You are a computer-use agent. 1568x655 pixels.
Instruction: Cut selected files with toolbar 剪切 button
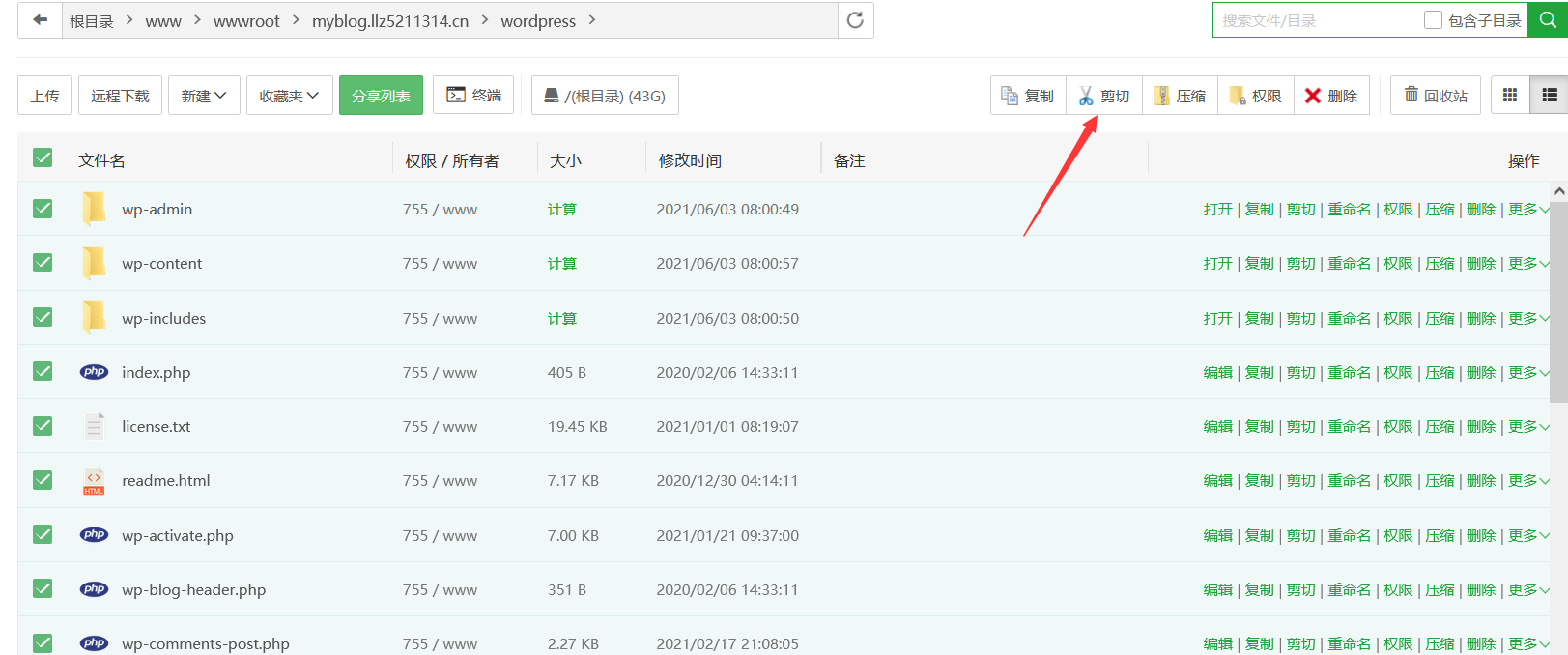(1104, 96)
